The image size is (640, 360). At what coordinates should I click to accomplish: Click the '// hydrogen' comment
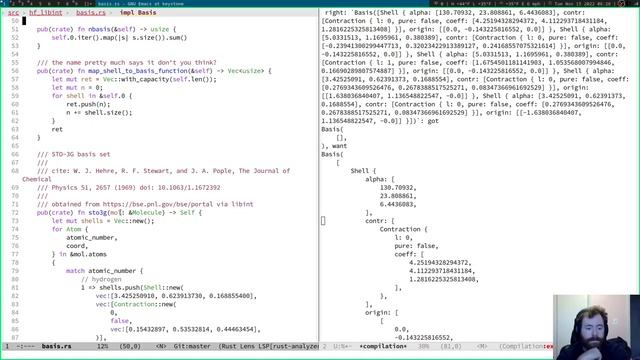(x=101, y=279)
